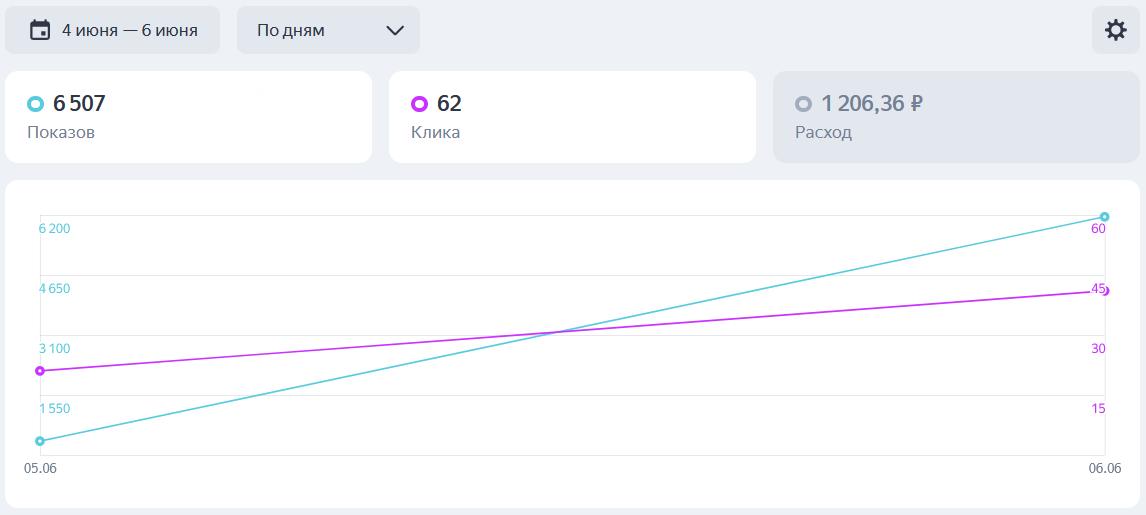Expand the По дням dropdown
The width and height of the screenshot is (1146, 515).
point(328,30)
